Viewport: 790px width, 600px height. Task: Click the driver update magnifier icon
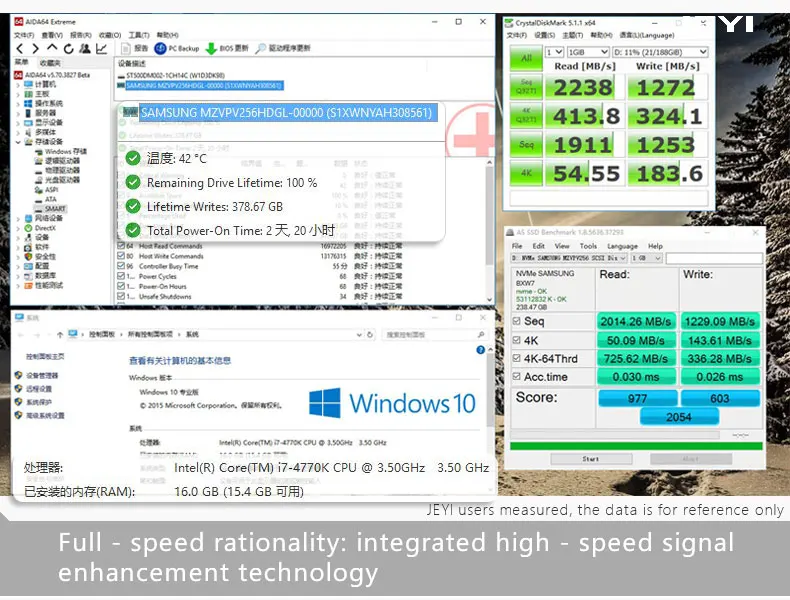(x=260, y=48)
